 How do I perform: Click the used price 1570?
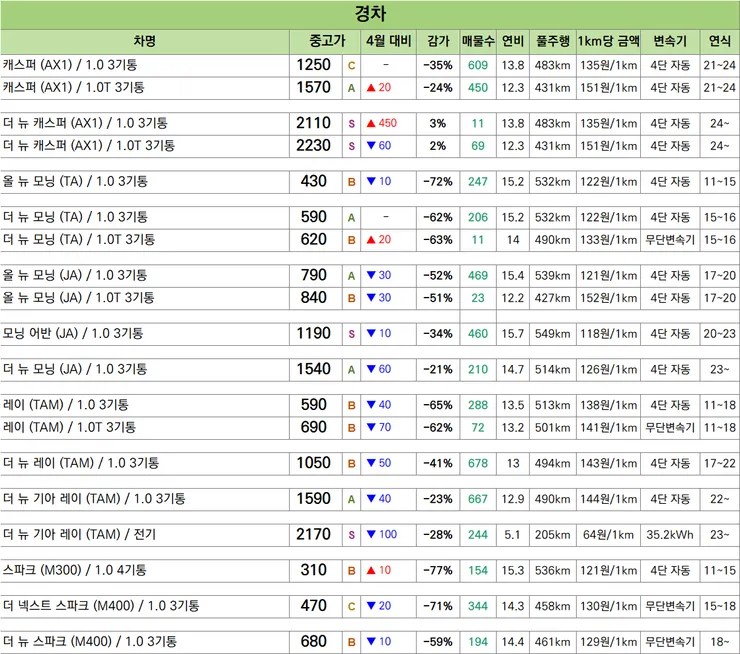click(x=313, y=87)
